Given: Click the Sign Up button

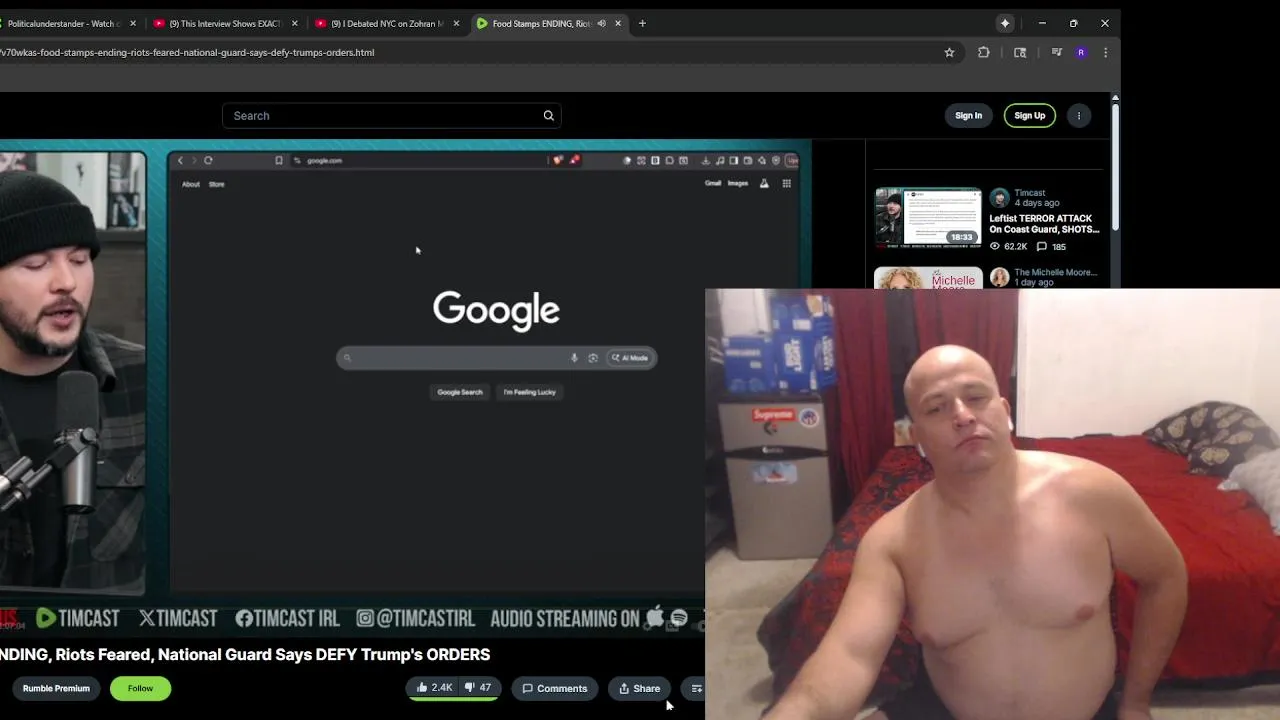Looking at the screenshot, I should 1029,116.
